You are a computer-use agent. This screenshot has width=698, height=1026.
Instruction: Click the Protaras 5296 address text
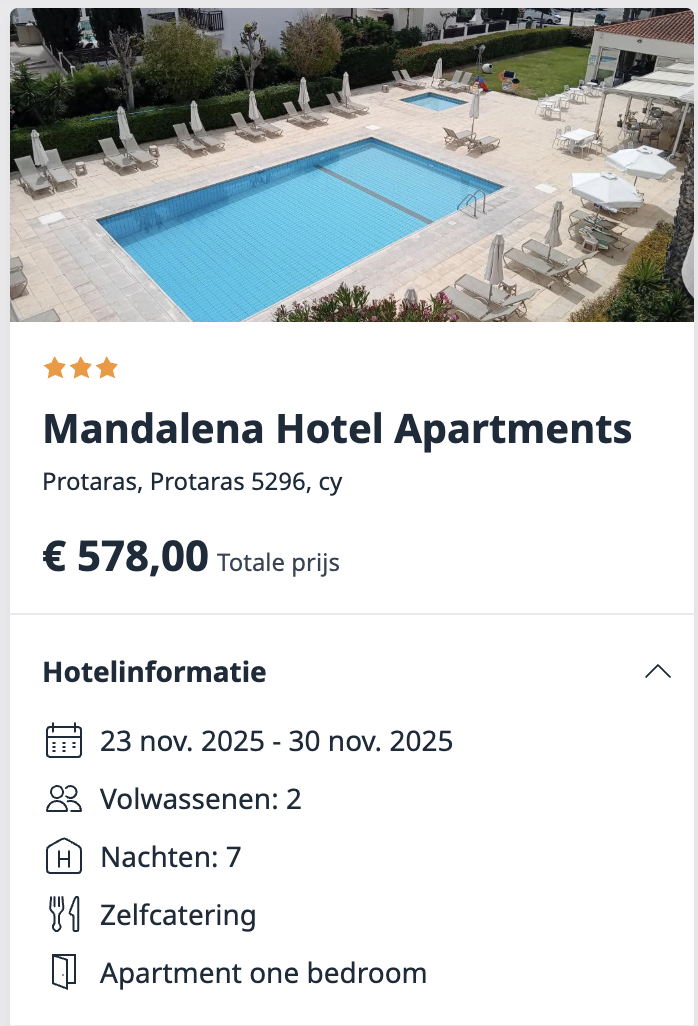pos(192,482)
